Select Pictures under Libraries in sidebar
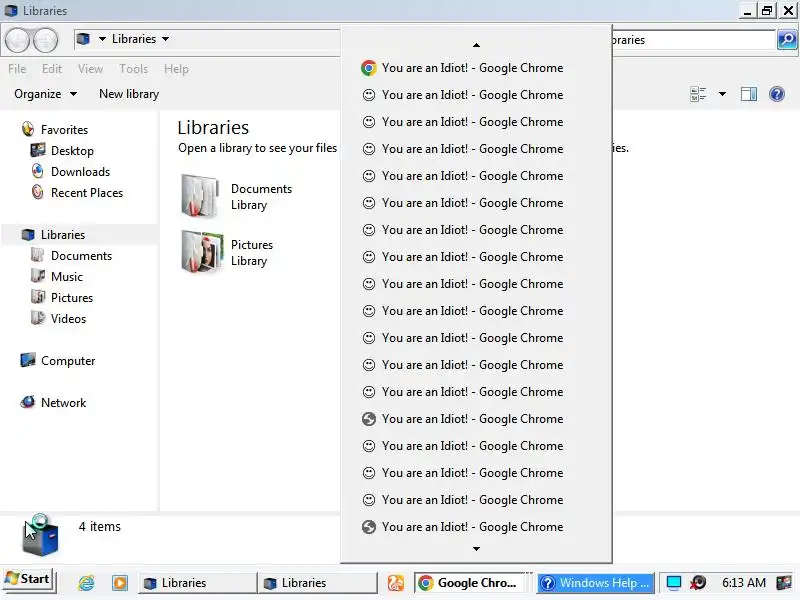 click(62, 297)
